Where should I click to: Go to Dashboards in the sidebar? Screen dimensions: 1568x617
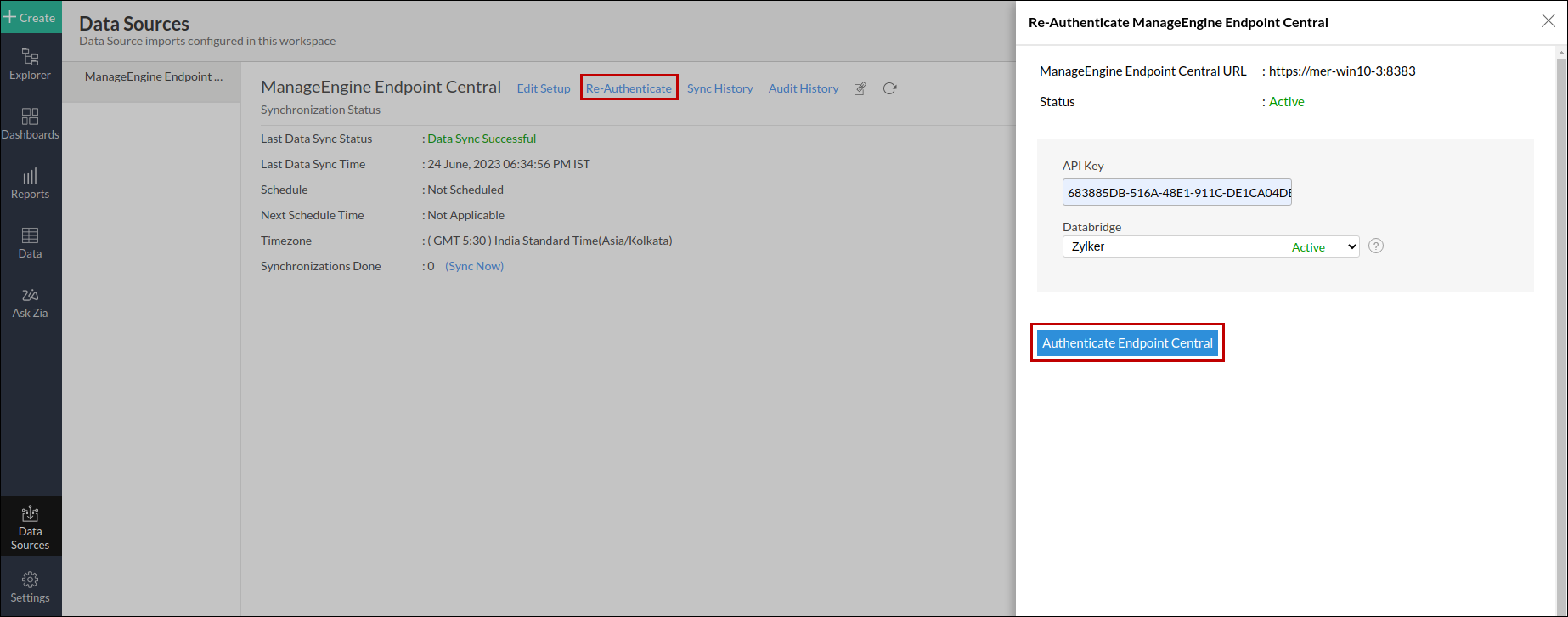pyautogui.click(x=30, y=124)
